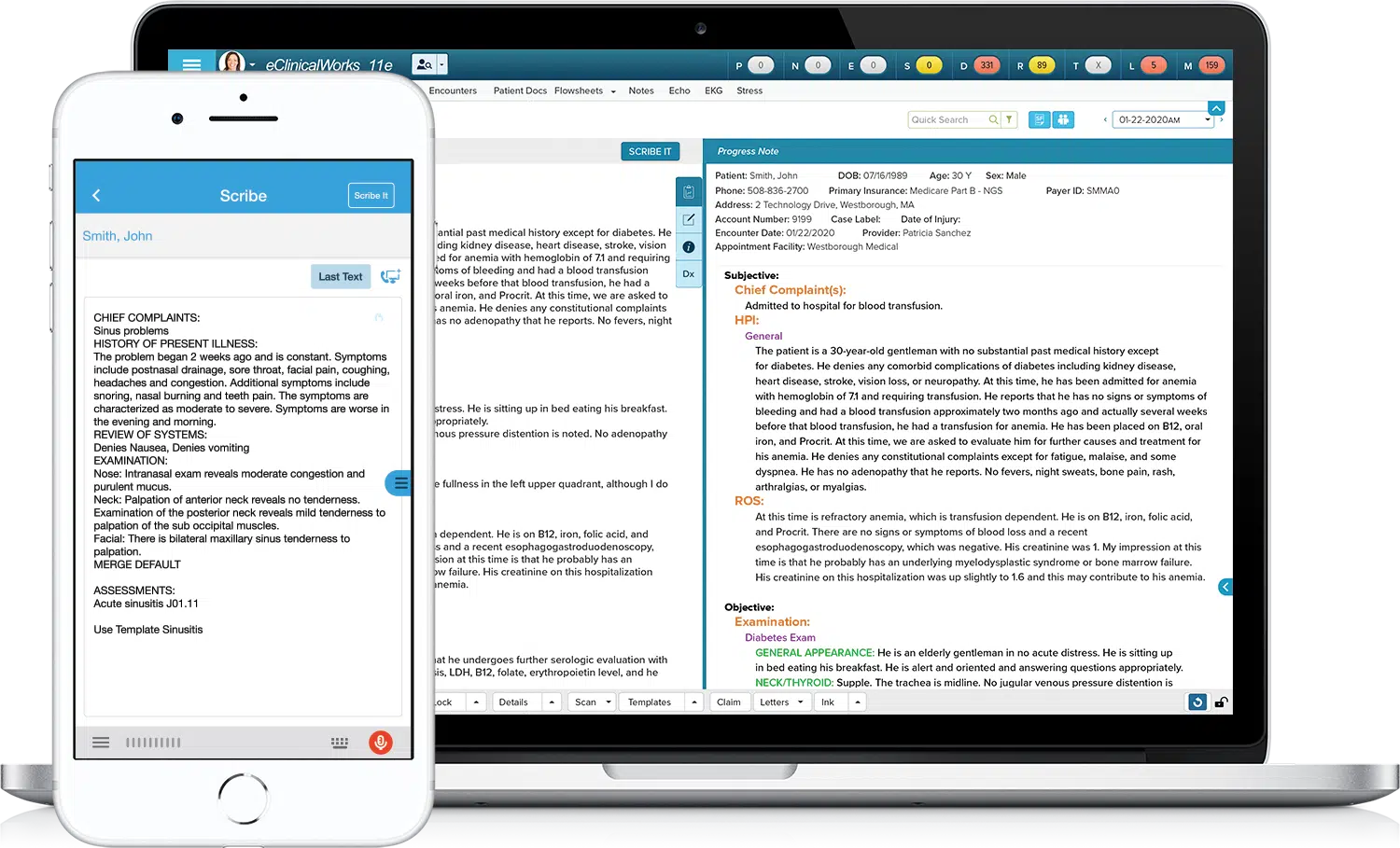The image size is (1400, 848).
Task: Click the blue note form icon near search
Action: pyautogui.click(x=1039, y=119)
